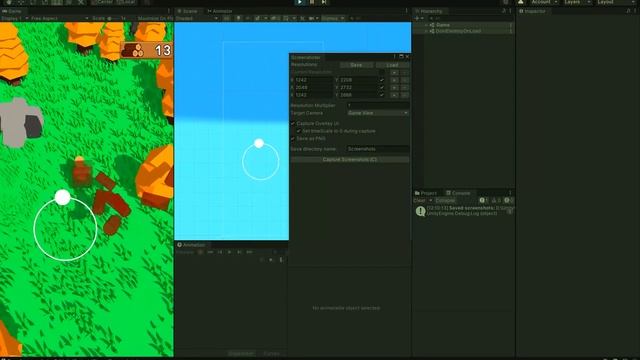640x360 pixels.
Task: Click the Play button in the top toolbar
Action: pyautogui.click(x=300, y=2)
